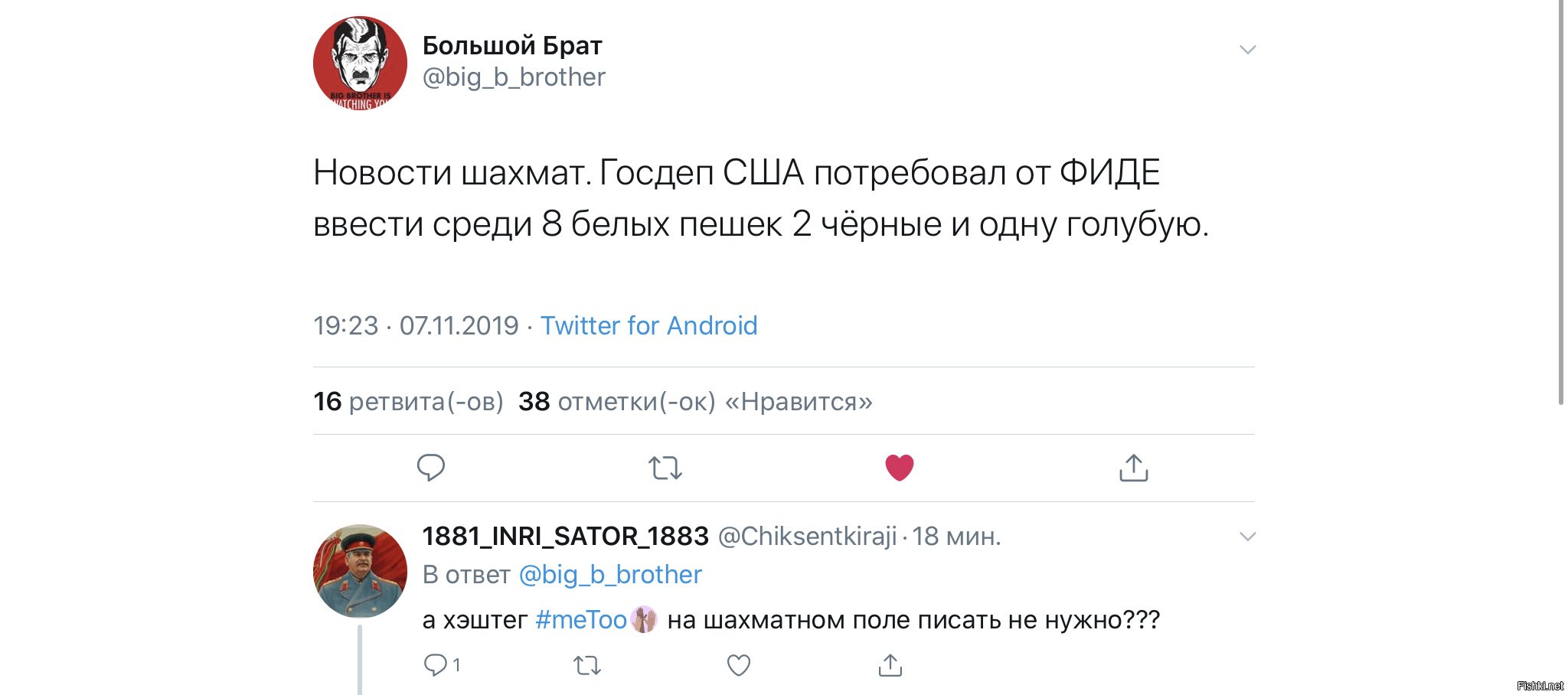Screen dimensions: 1568x695
Task: Open the reply icon under the main tweet
Action: pyautogui.click(x=431, y=467)
